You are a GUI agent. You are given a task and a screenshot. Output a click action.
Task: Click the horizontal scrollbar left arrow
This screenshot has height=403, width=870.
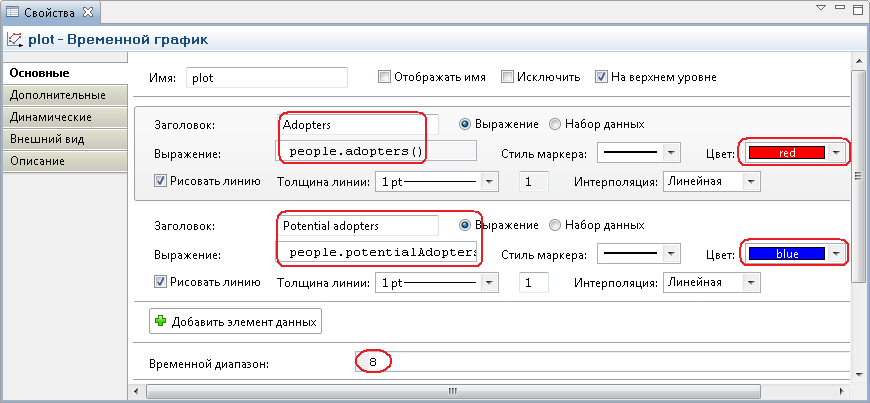[135, 391]
